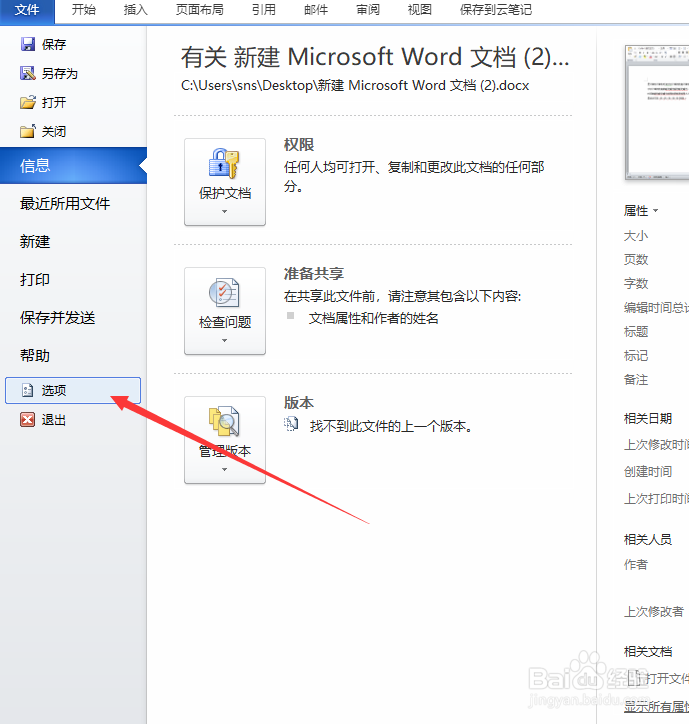This screenshot has width=689, height=724.
Task: Select 信息 in the backstage menu
Action: click(73, 165)
